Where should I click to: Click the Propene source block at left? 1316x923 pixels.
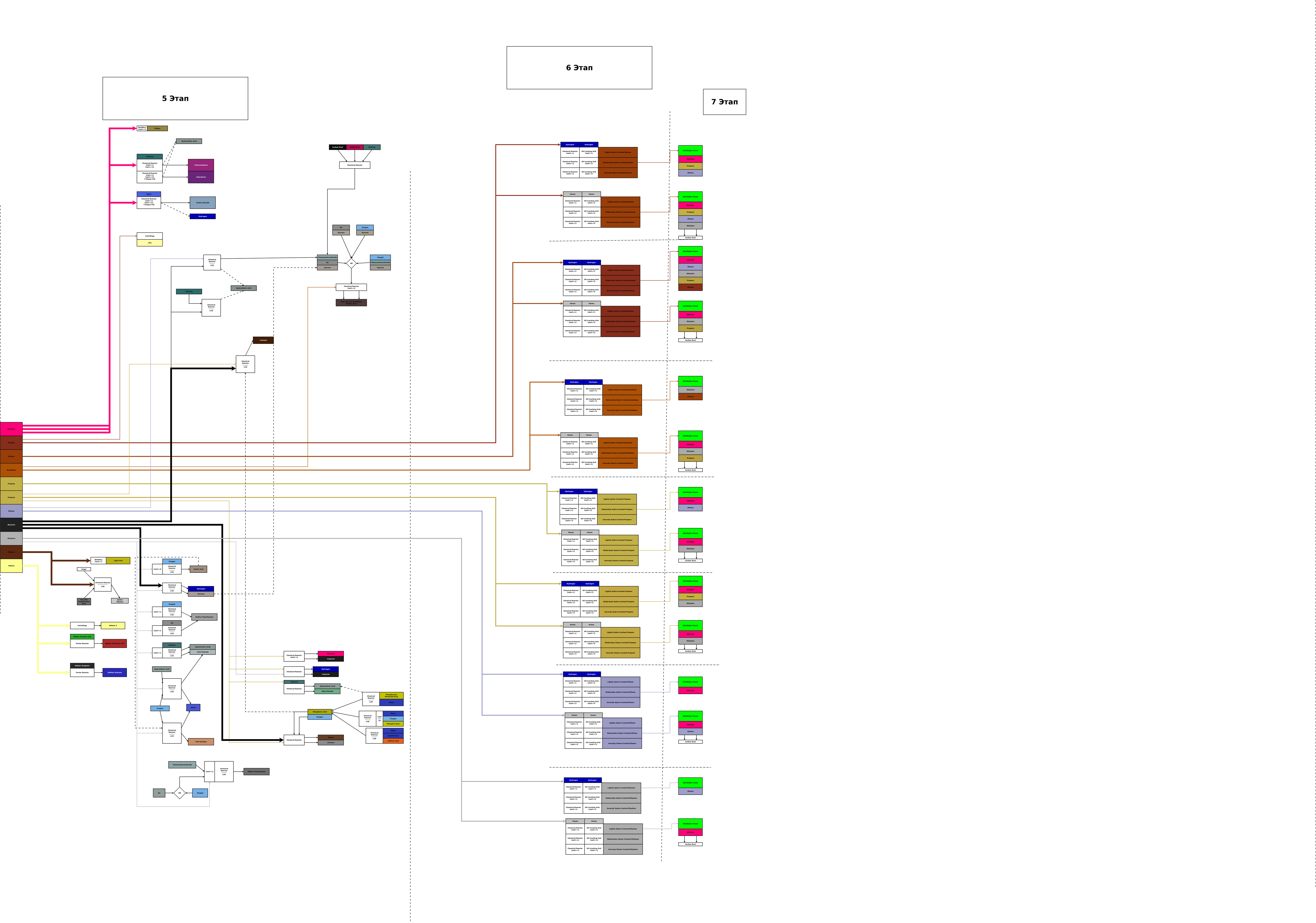(12, 498)
